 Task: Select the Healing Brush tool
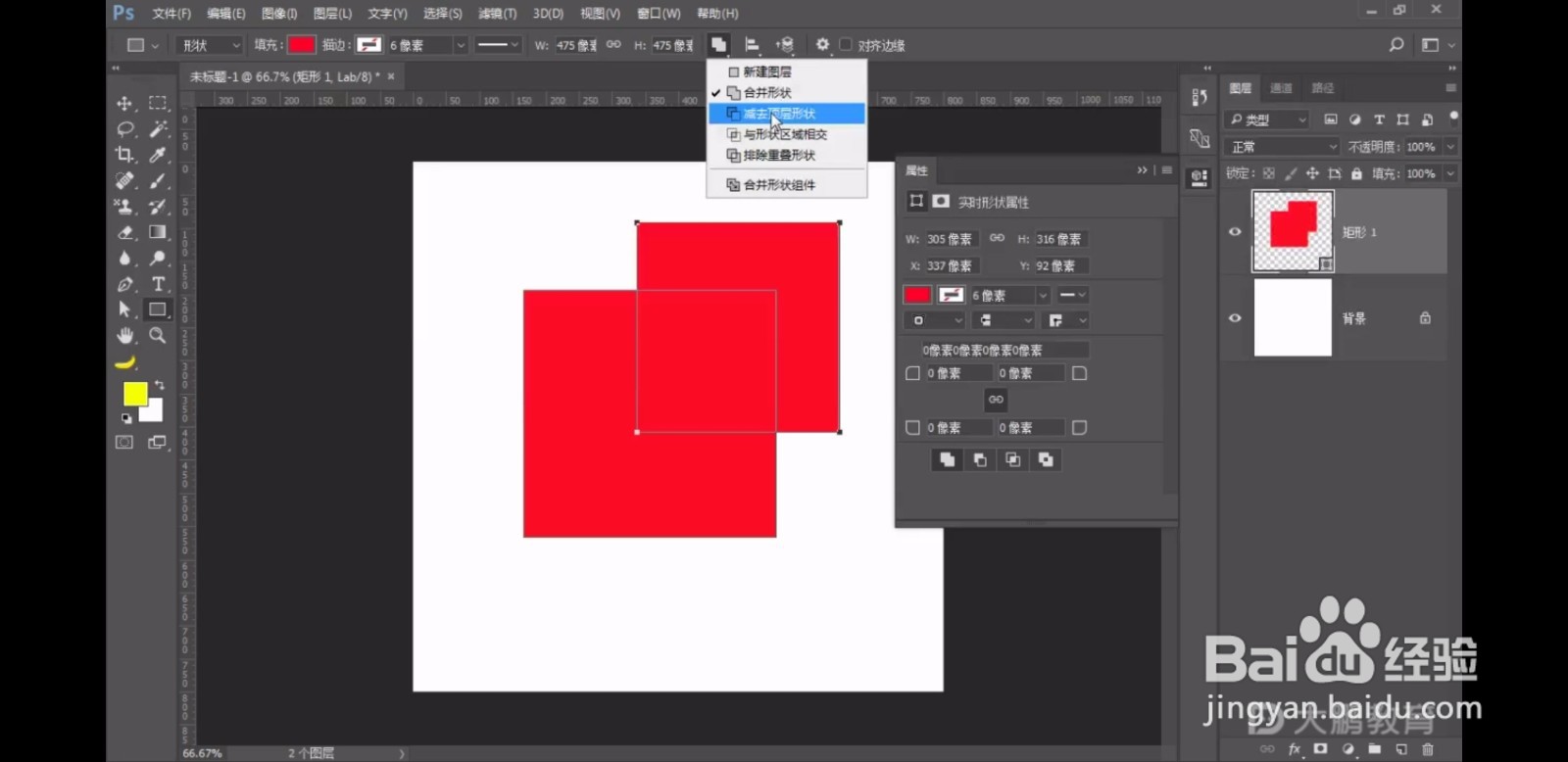[x=124, y=180]
